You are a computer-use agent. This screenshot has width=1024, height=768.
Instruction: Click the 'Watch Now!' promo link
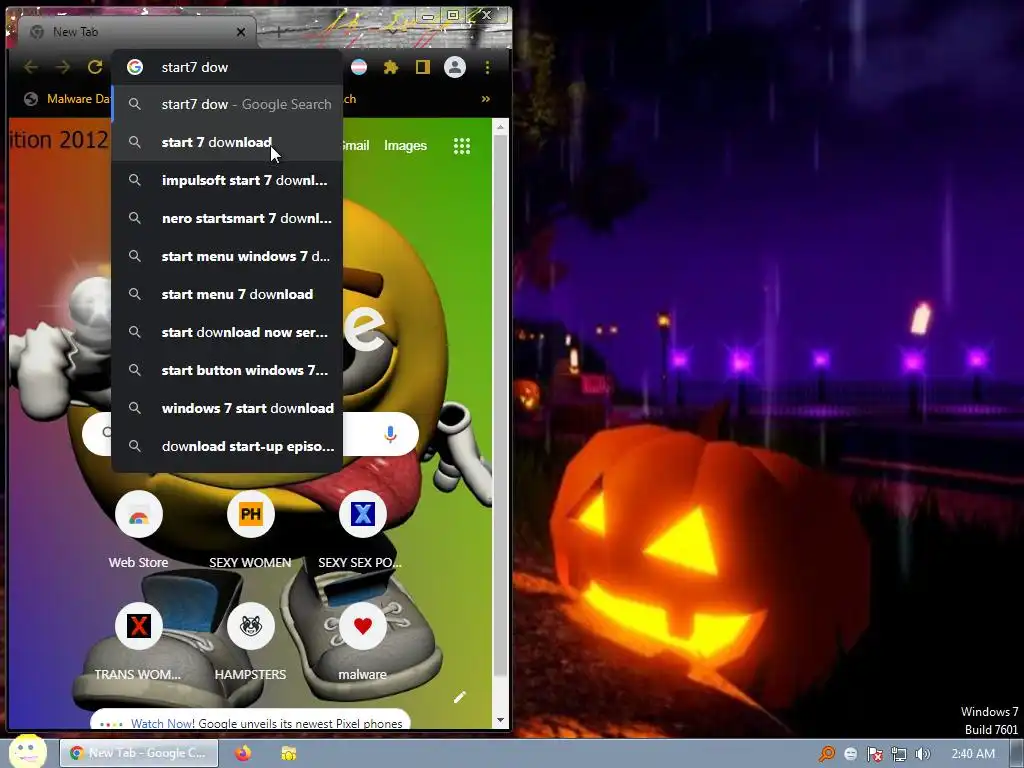[162, 723]
